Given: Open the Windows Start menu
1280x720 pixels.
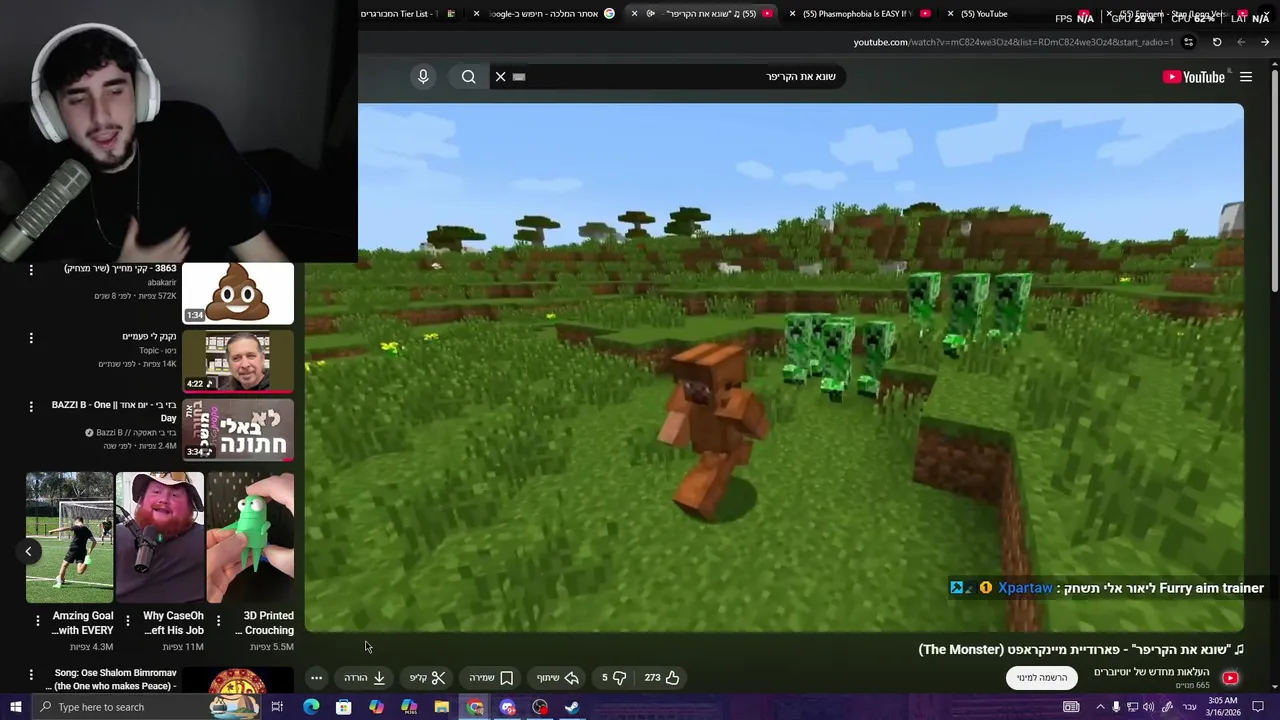Looking at the screenshot, I should point(16,707).
